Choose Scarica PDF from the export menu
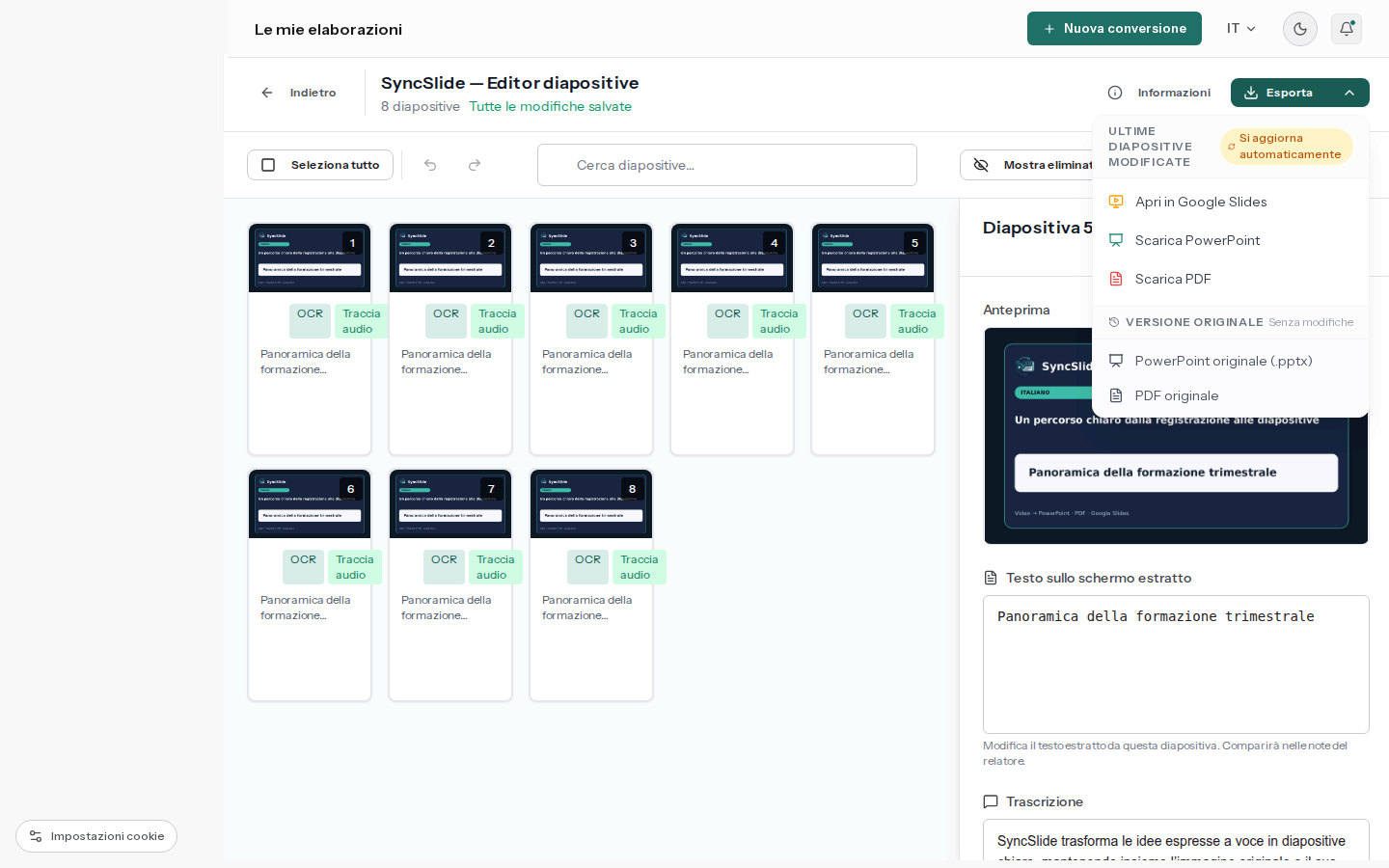The width and height of the screenshot is (1389, 868). pyautogui.click(x=1231, y=279)
